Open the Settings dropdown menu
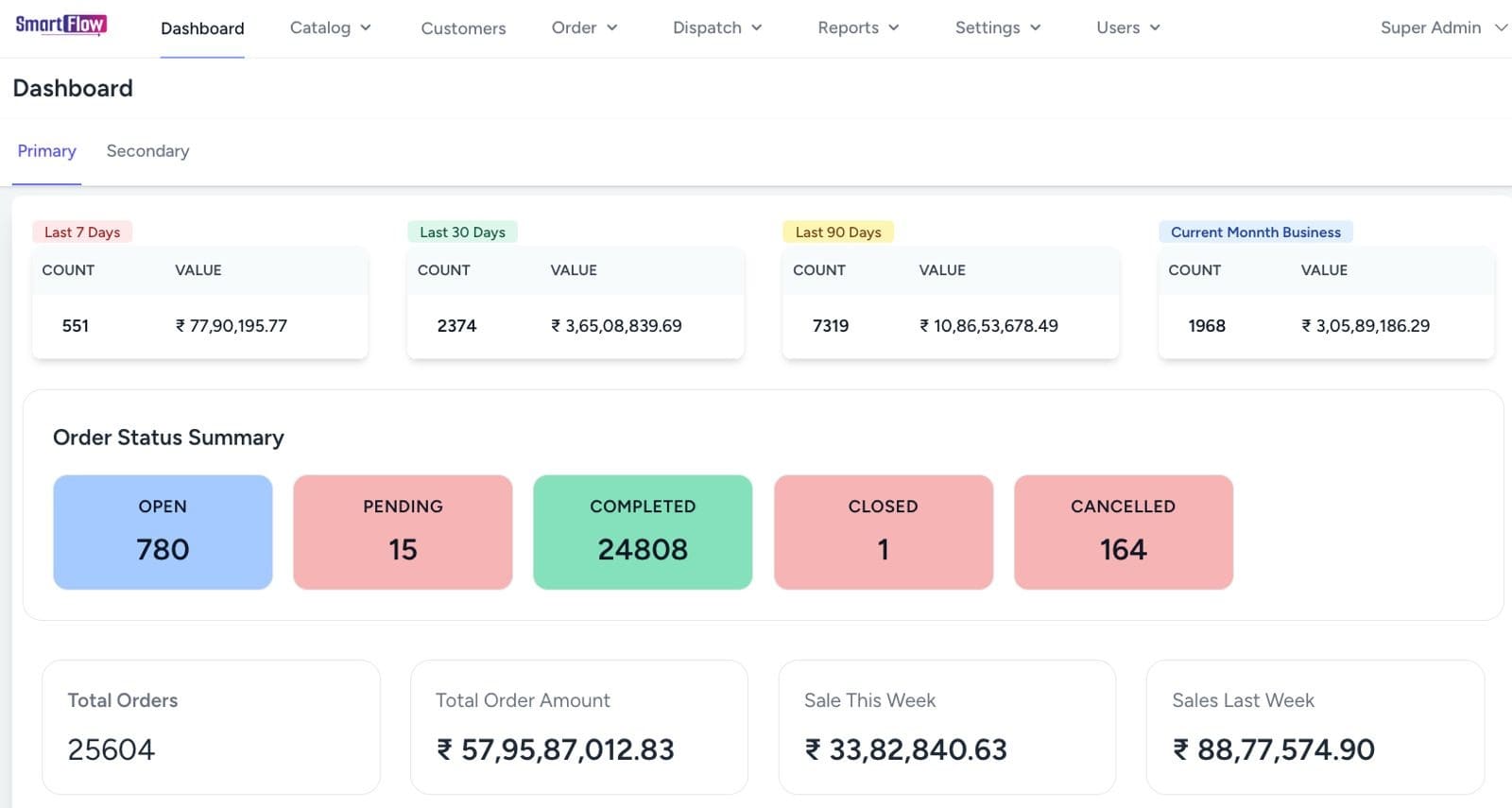The width and height of the screenshot is (1512, 808). point(997,28)
